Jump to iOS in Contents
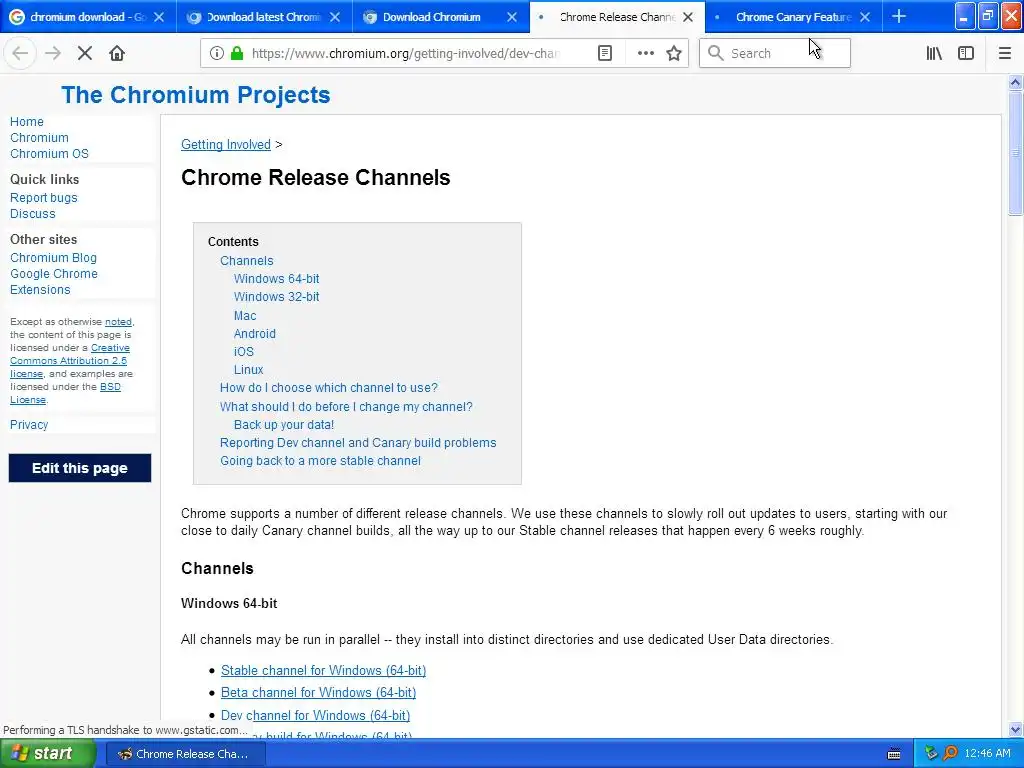Screen dimensions: 1024x768 click(x=244, y=351)
